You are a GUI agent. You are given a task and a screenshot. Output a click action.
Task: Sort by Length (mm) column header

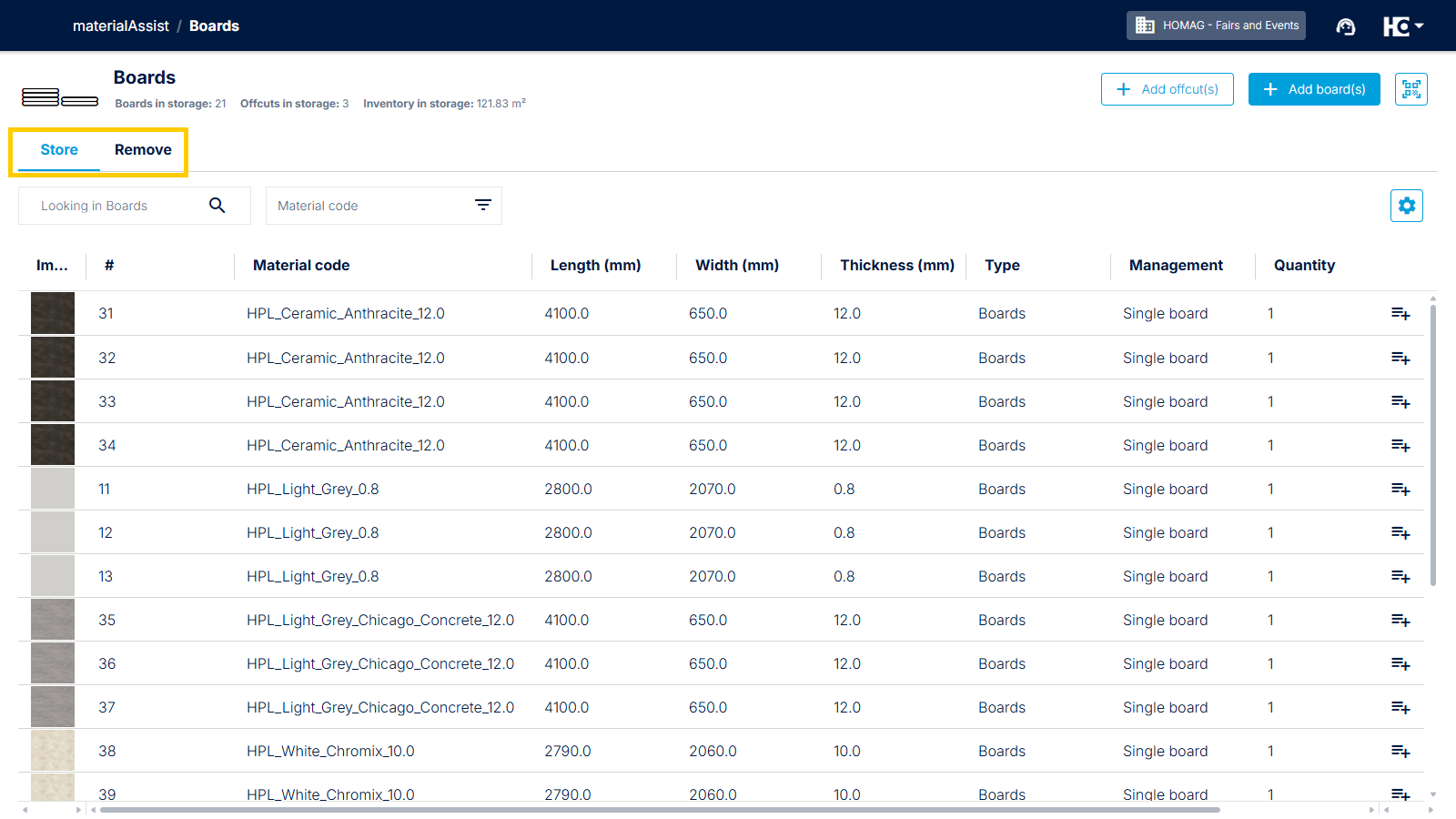click(595, 266)
